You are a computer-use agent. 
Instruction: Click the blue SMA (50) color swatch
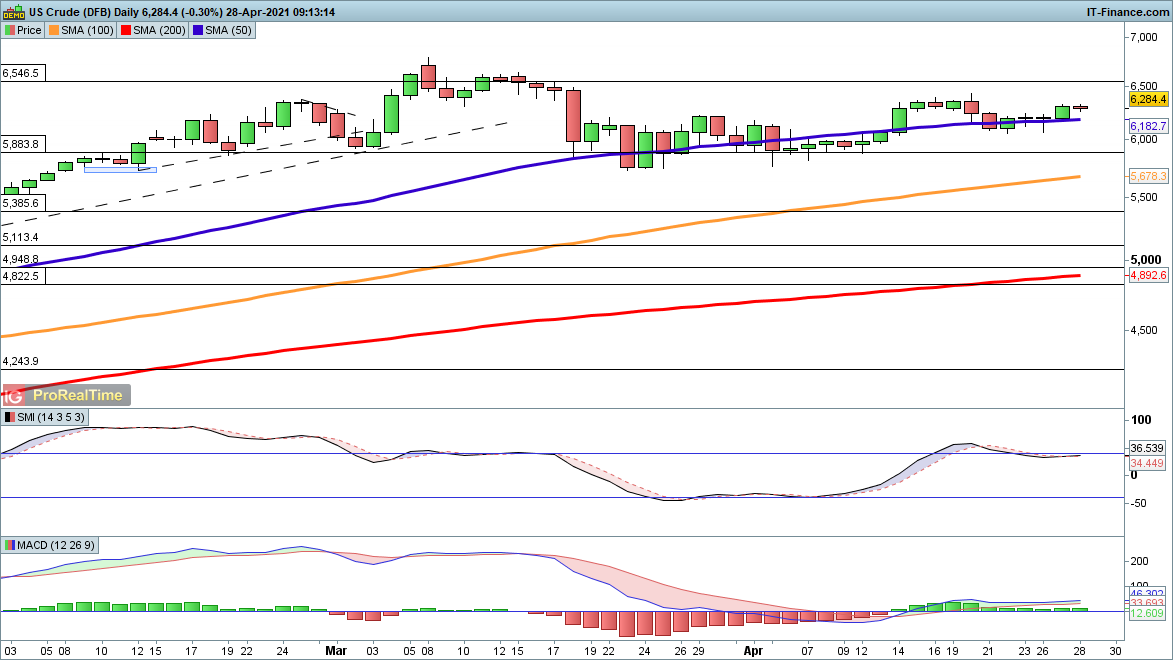click(197, 30)
